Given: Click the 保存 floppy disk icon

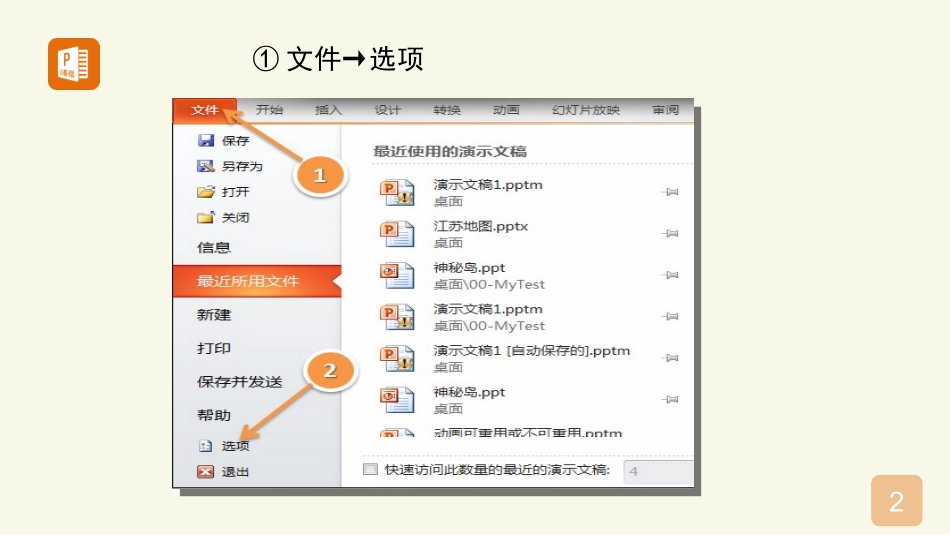Looking at the screenshot, I should pos(206,141).
